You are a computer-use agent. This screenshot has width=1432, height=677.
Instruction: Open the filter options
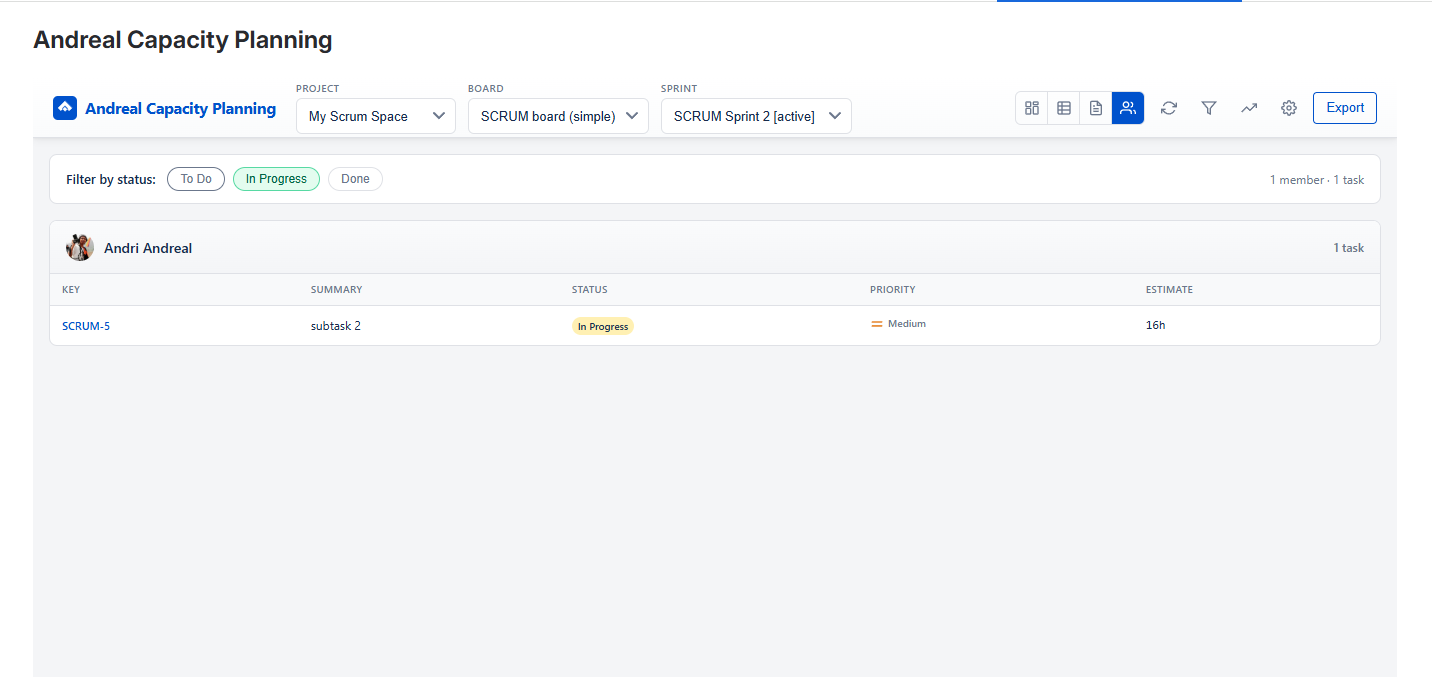pyautogui.click(x=1208, y=108)
